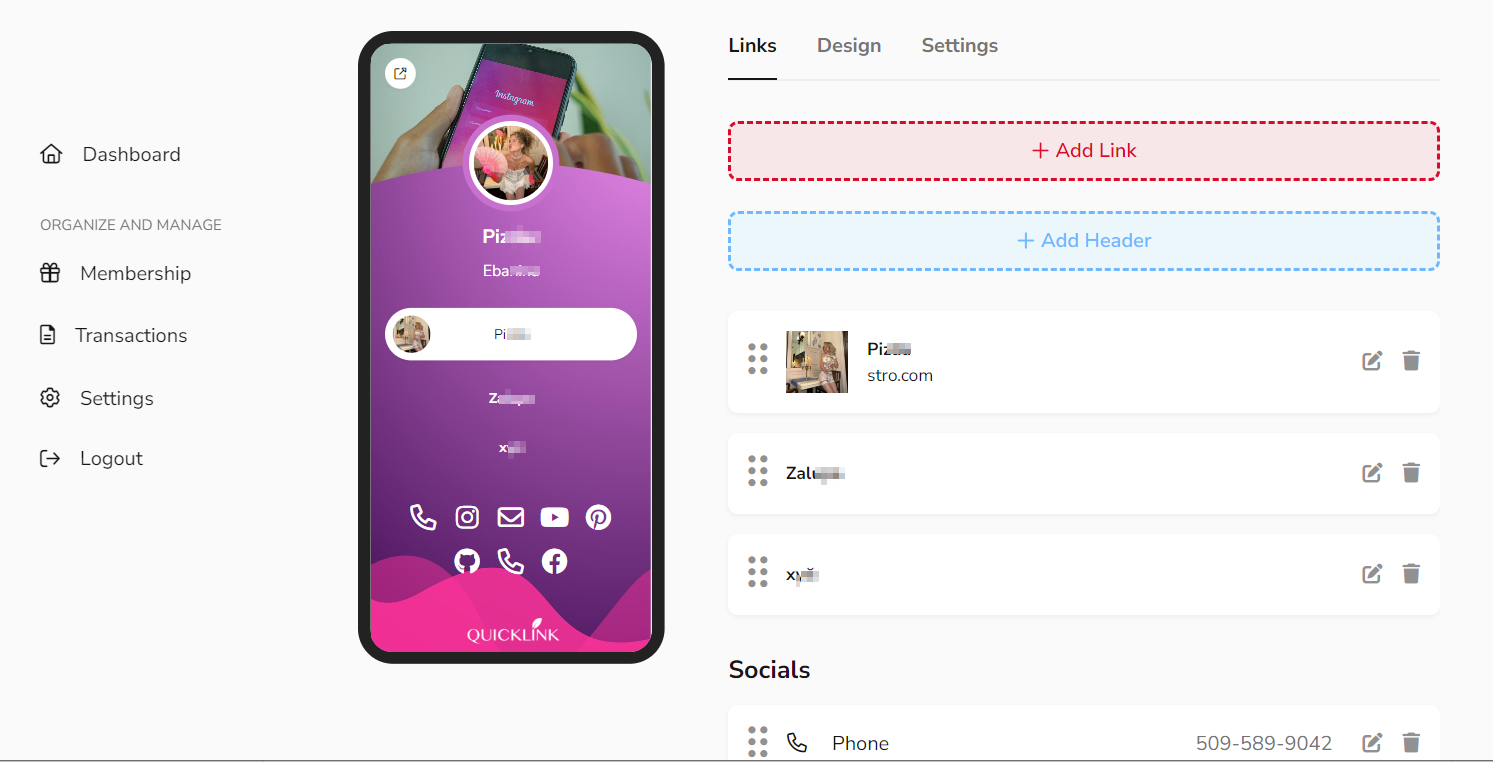Click the Pinterest icon in phone preview
The image size is (1493, 762).
click(x=598, y=517)
